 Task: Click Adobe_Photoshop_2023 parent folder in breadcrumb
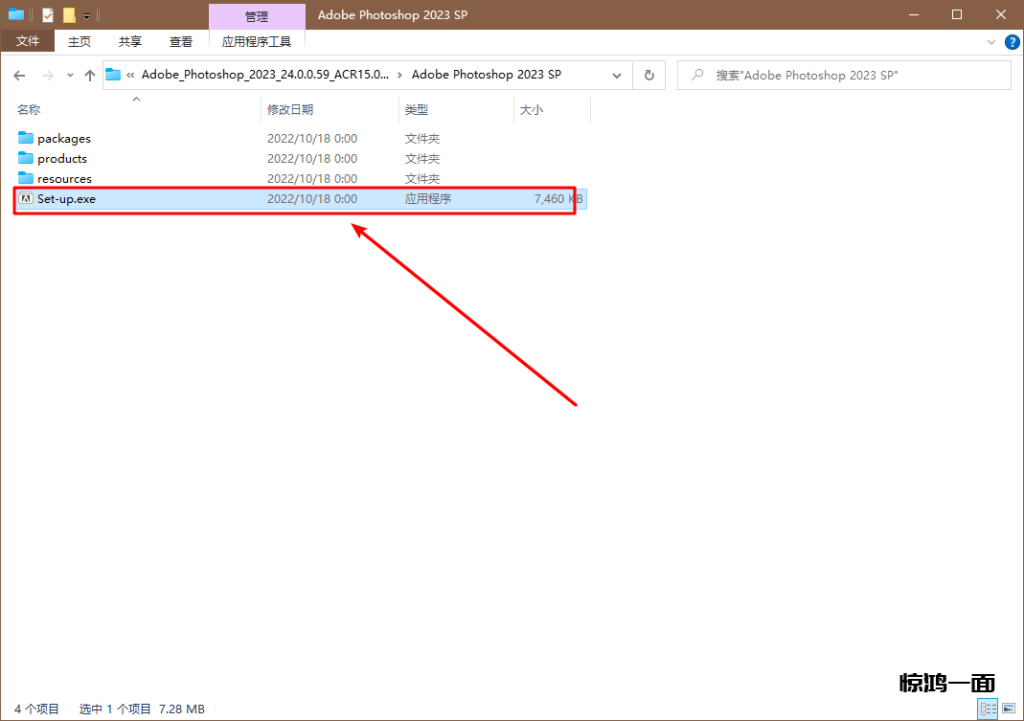click(264, 75)
